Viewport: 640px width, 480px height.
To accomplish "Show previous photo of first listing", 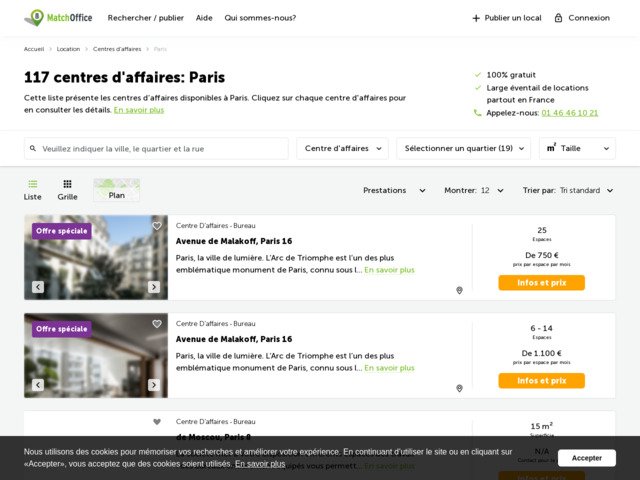I will [x=38, y=287].
